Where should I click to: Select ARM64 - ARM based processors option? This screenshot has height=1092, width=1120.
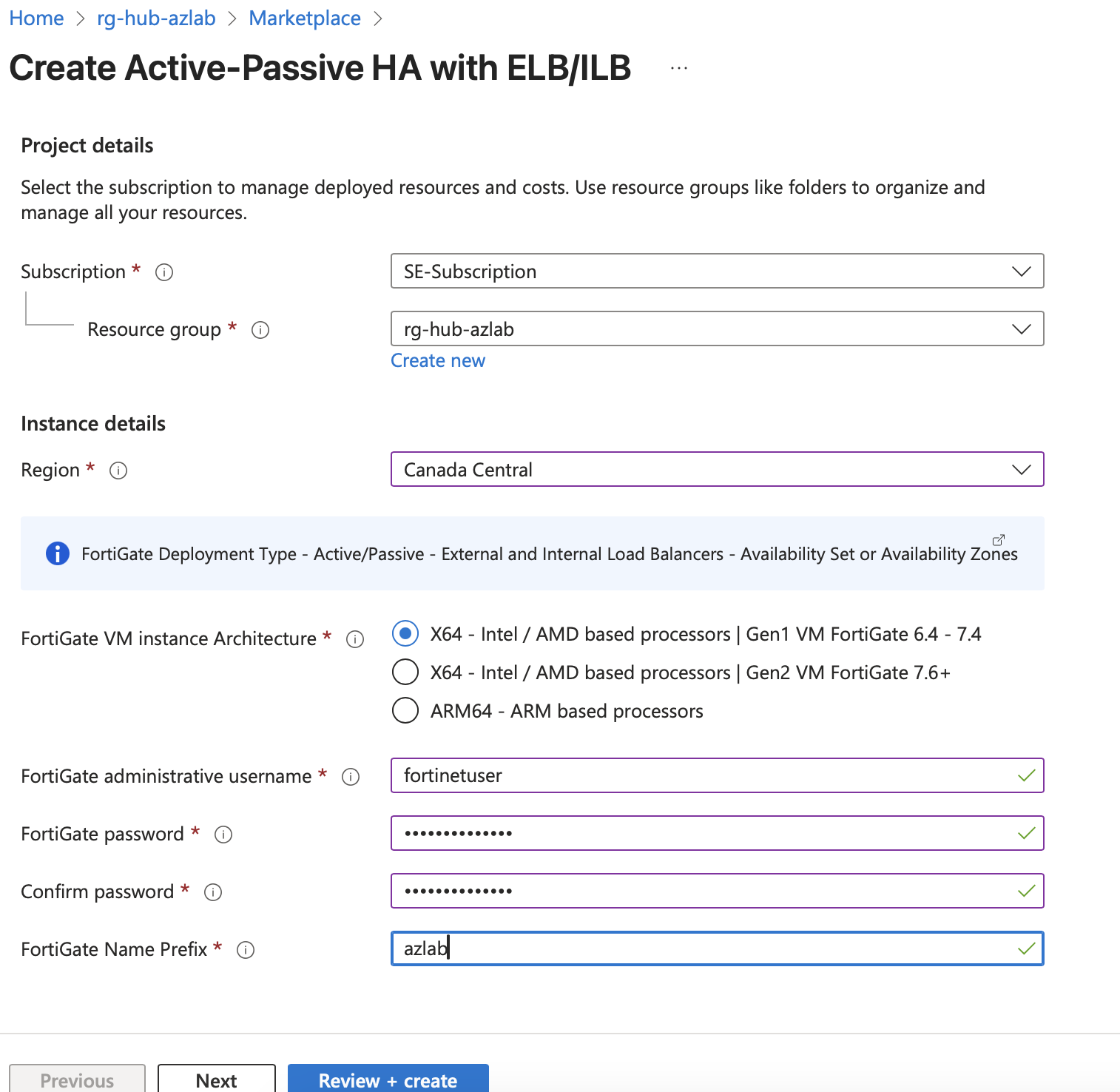coord(405,711)
